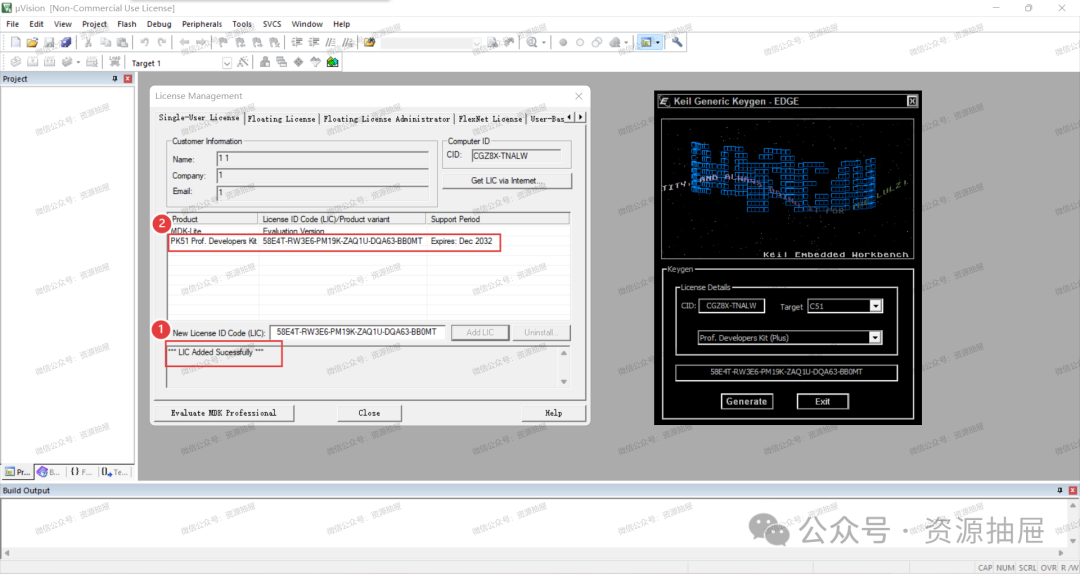
Task: Click the Cut scissors icon
Action: pyautogui.click(x=88, y=42)
